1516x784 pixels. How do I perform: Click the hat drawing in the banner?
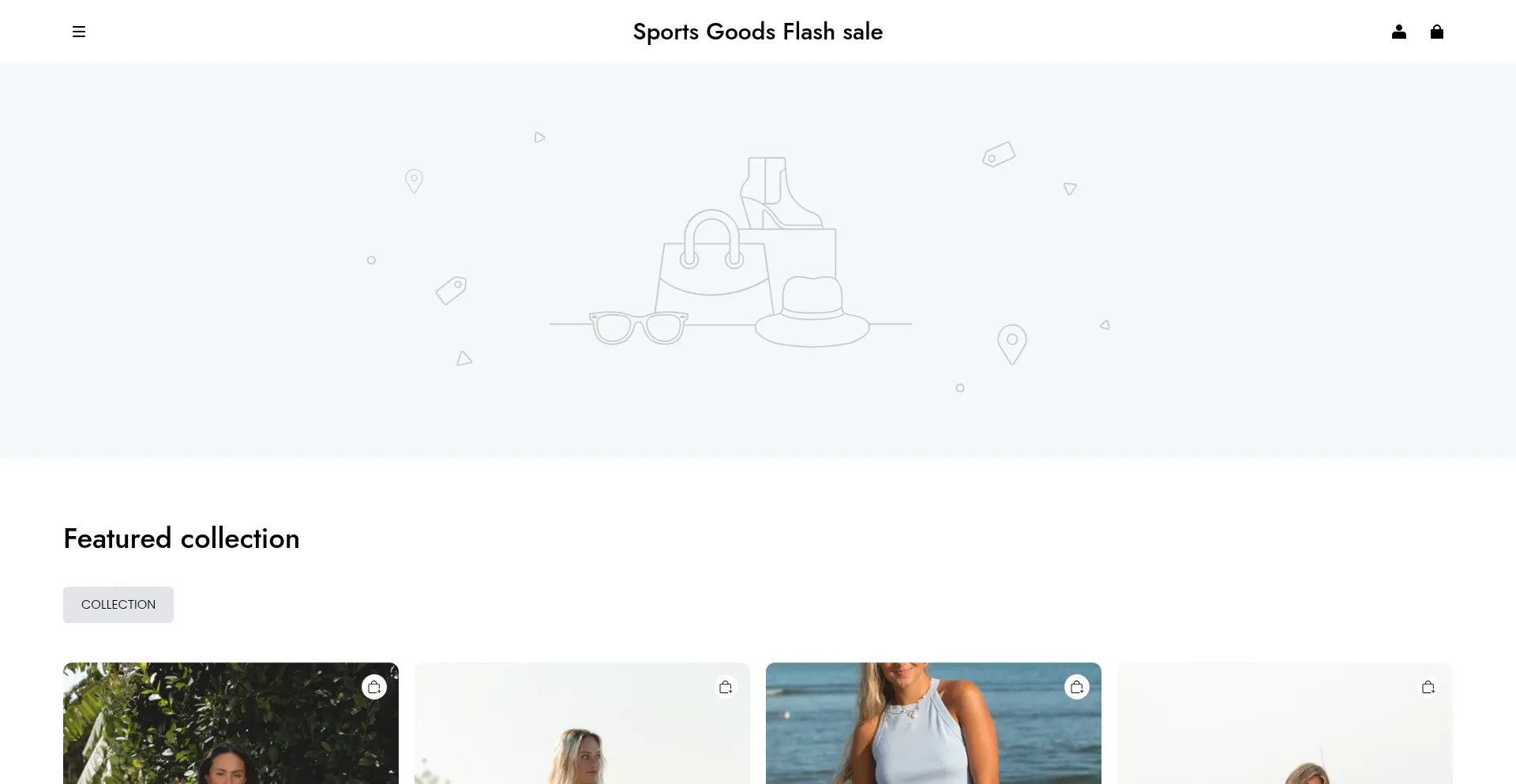pos(812,313)
